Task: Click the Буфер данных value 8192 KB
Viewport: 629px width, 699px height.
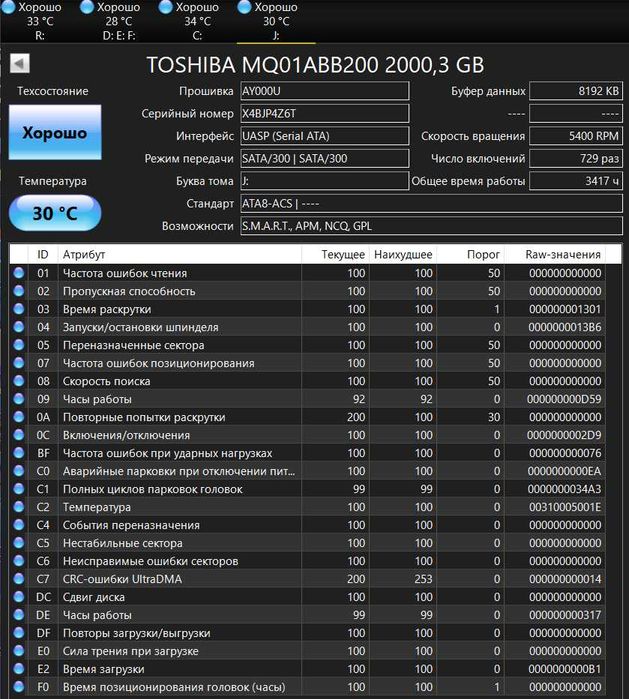Action: point(576,91)
